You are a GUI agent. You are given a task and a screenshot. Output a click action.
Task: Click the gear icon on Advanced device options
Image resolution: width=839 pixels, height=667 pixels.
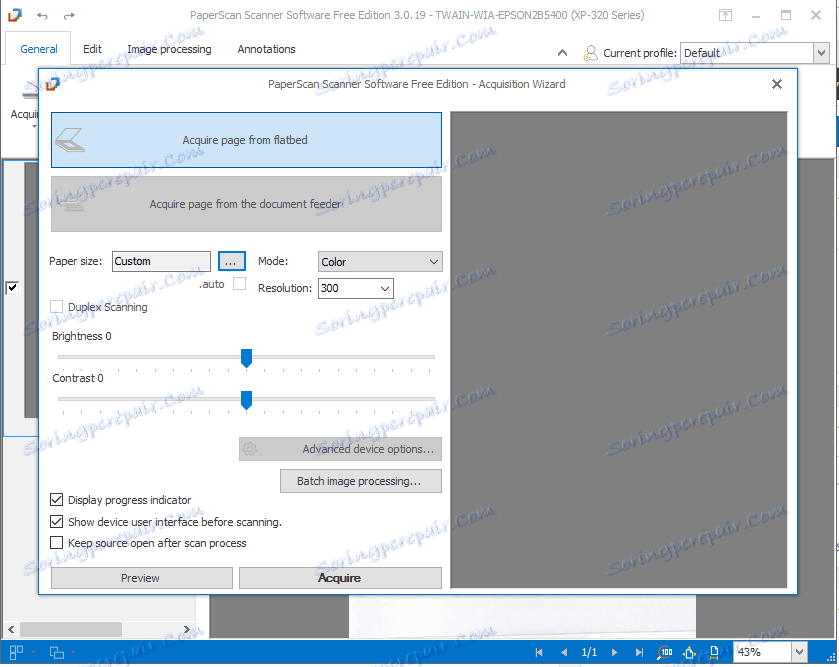click(x=249, y=449)
